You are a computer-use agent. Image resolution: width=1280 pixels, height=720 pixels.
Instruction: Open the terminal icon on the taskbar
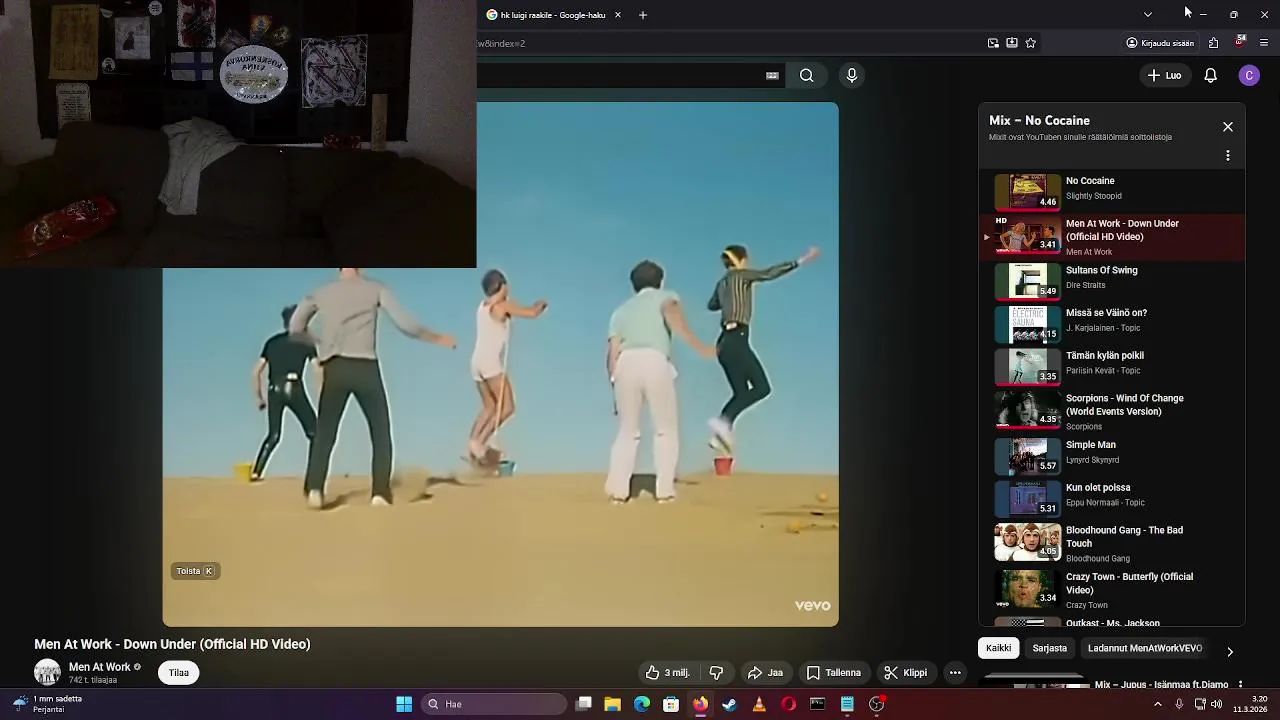817,704
